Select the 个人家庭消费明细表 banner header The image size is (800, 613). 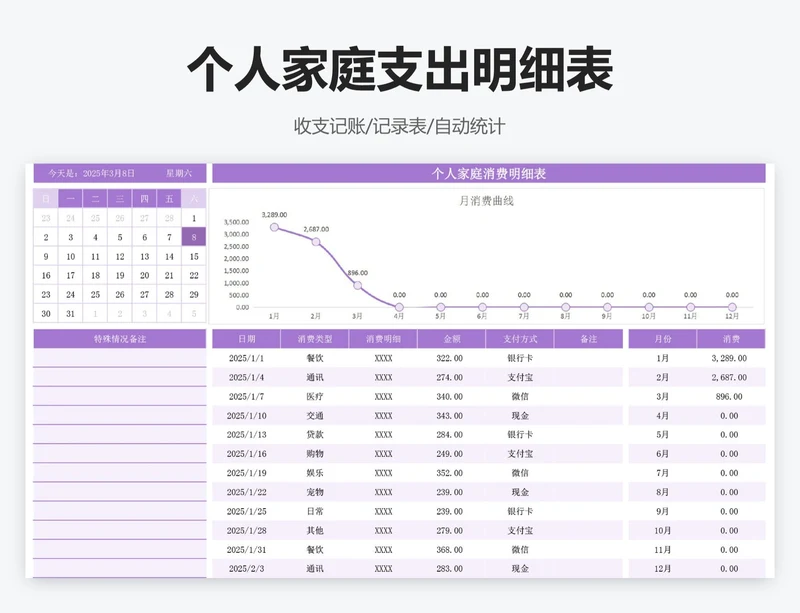pyautogui.click(x=489, y=174)
